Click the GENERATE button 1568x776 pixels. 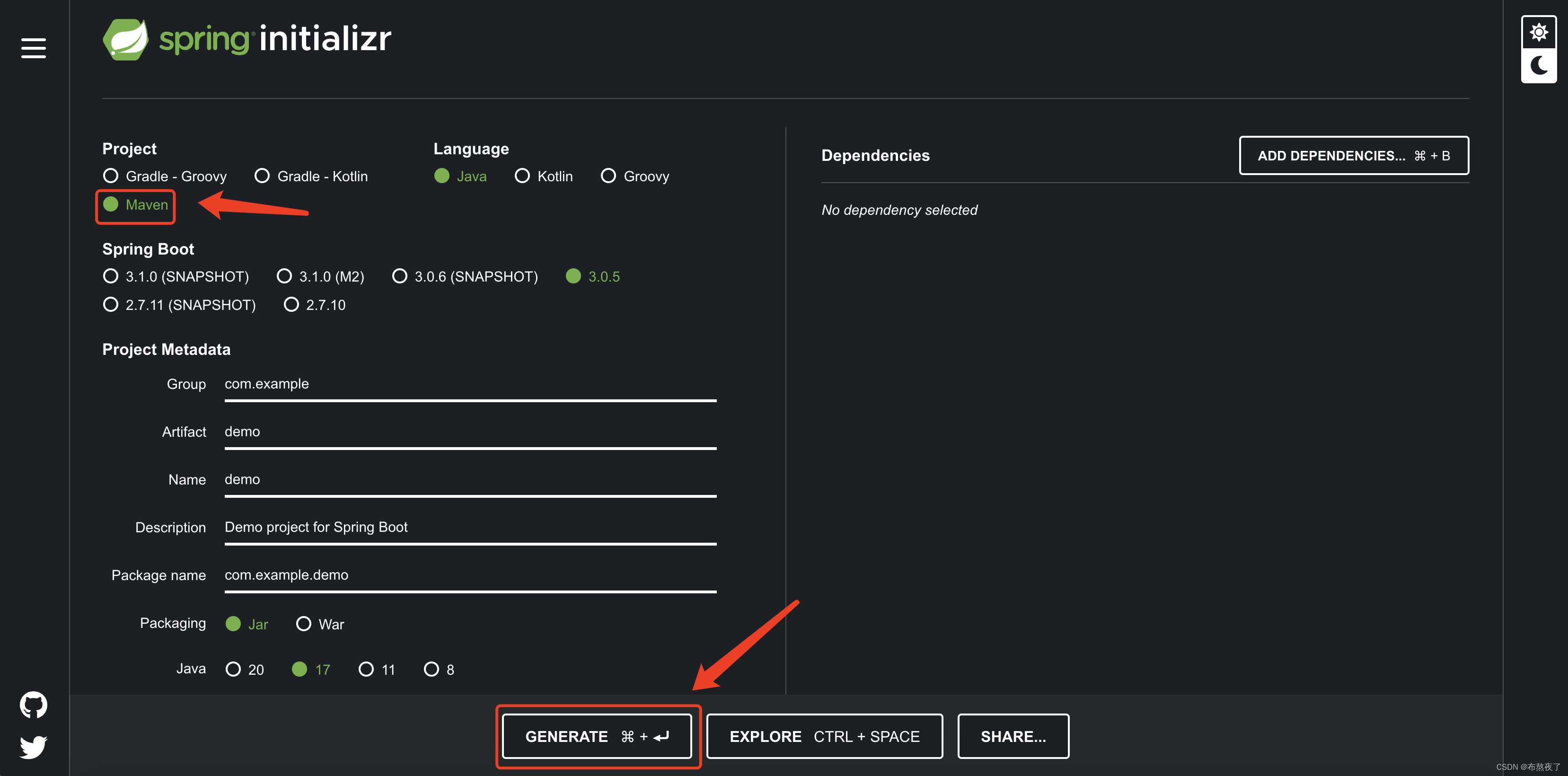tap(597, 736)
